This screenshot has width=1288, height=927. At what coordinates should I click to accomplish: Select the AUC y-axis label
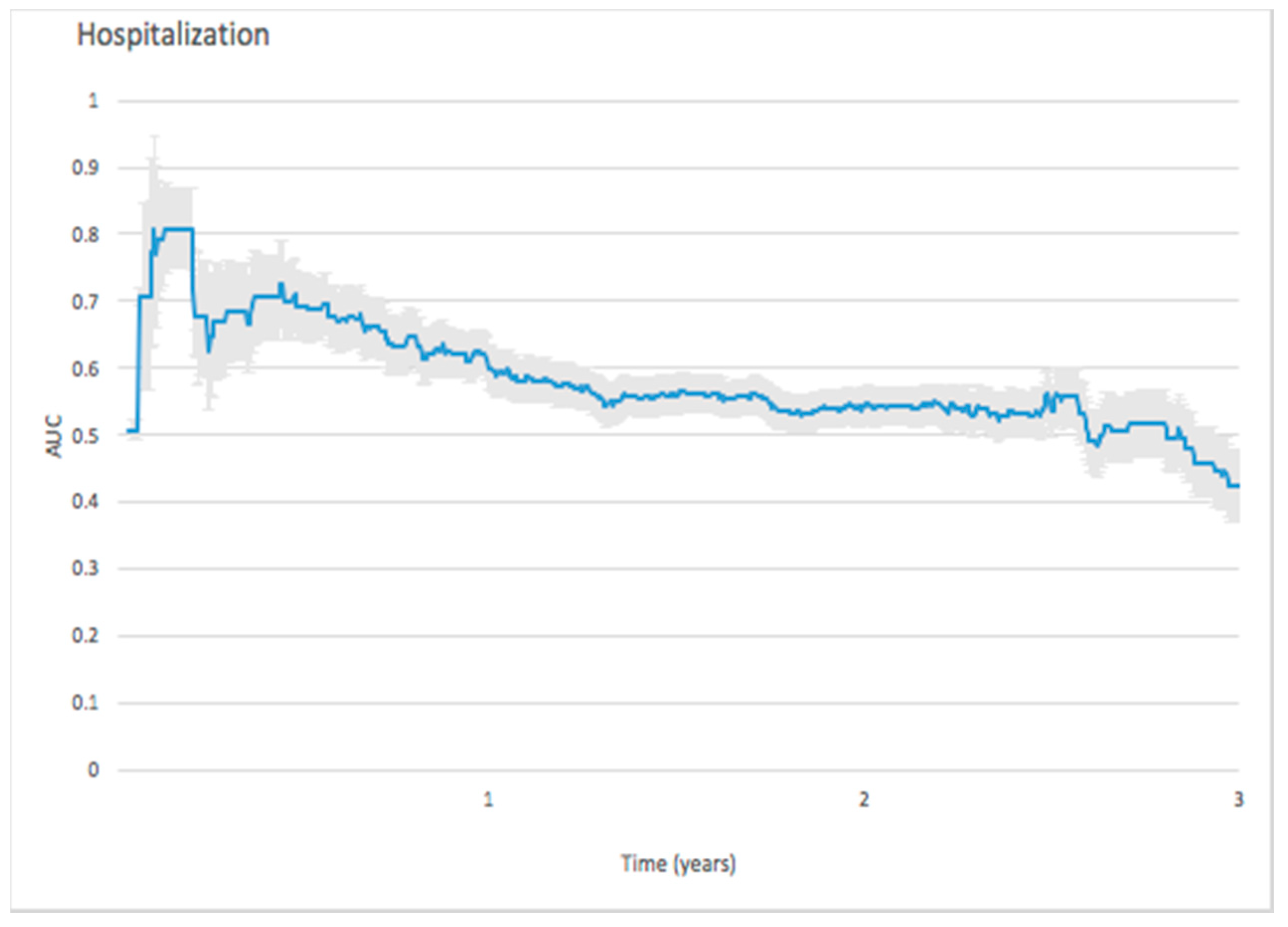pos(53,437)
